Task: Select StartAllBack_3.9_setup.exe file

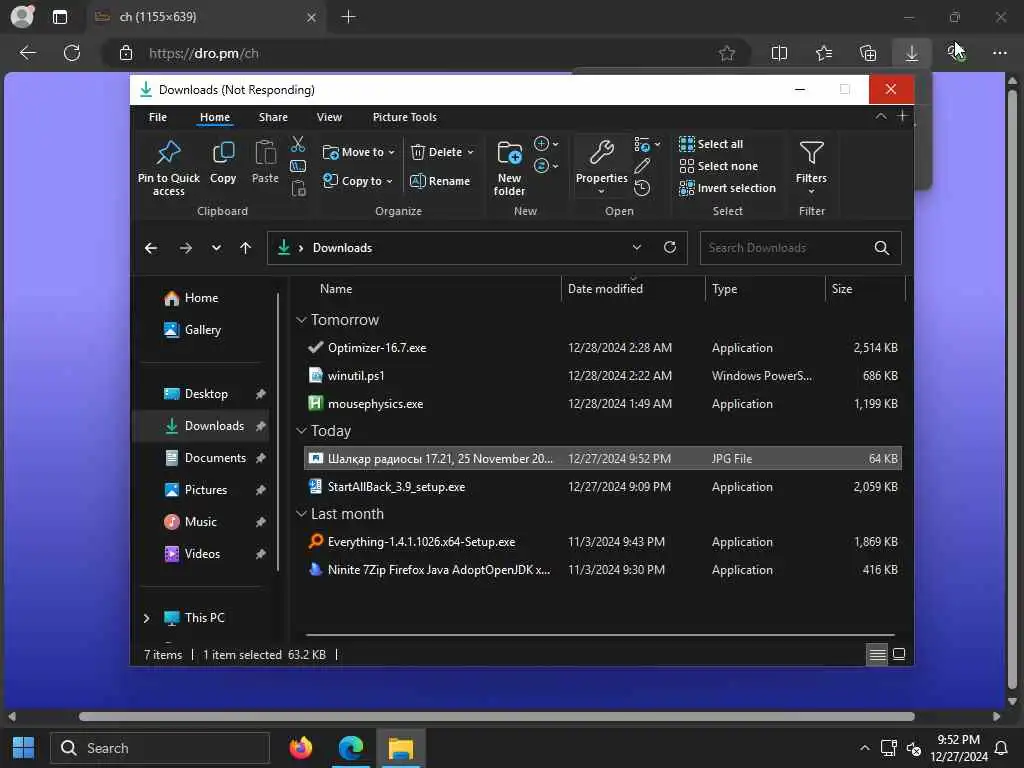Action: 603,487
